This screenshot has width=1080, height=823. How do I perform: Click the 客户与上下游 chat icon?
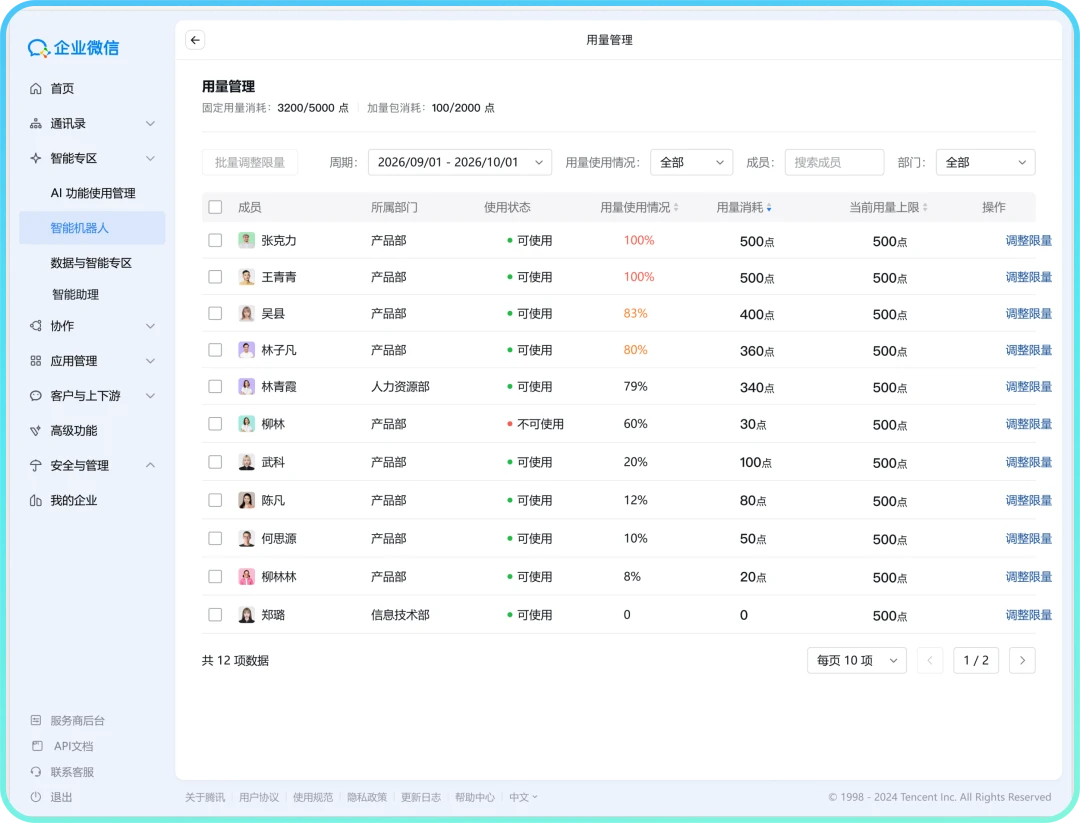(36, 395)
